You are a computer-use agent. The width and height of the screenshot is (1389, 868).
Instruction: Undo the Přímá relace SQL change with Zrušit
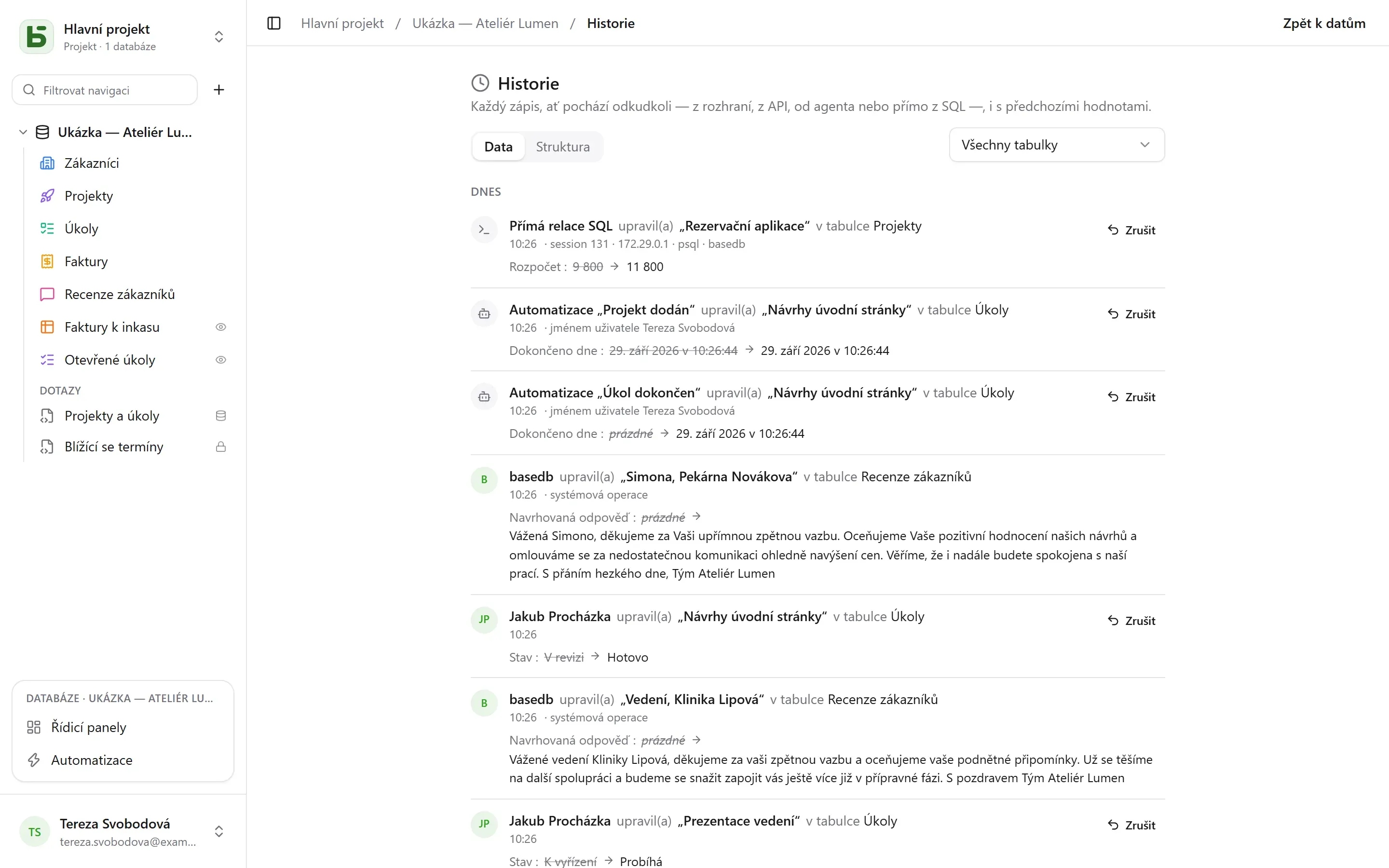(x=1132, y=230)
